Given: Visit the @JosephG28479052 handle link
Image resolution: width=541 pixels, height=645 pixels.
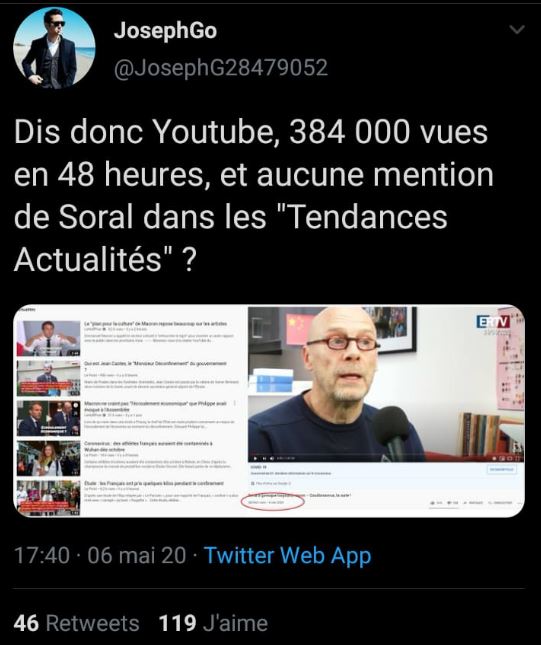Looking at the screenshot, I should point(221,68).
